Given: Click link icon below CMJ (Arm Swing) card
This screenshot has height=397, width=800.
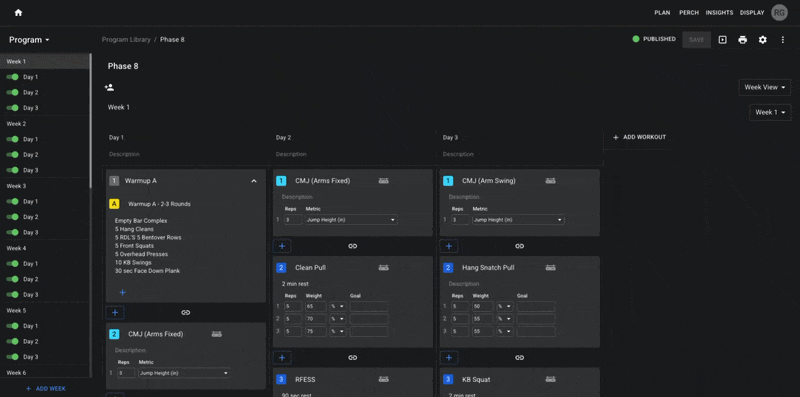Looking at the screenshot, I should click(x=519, y=246).
